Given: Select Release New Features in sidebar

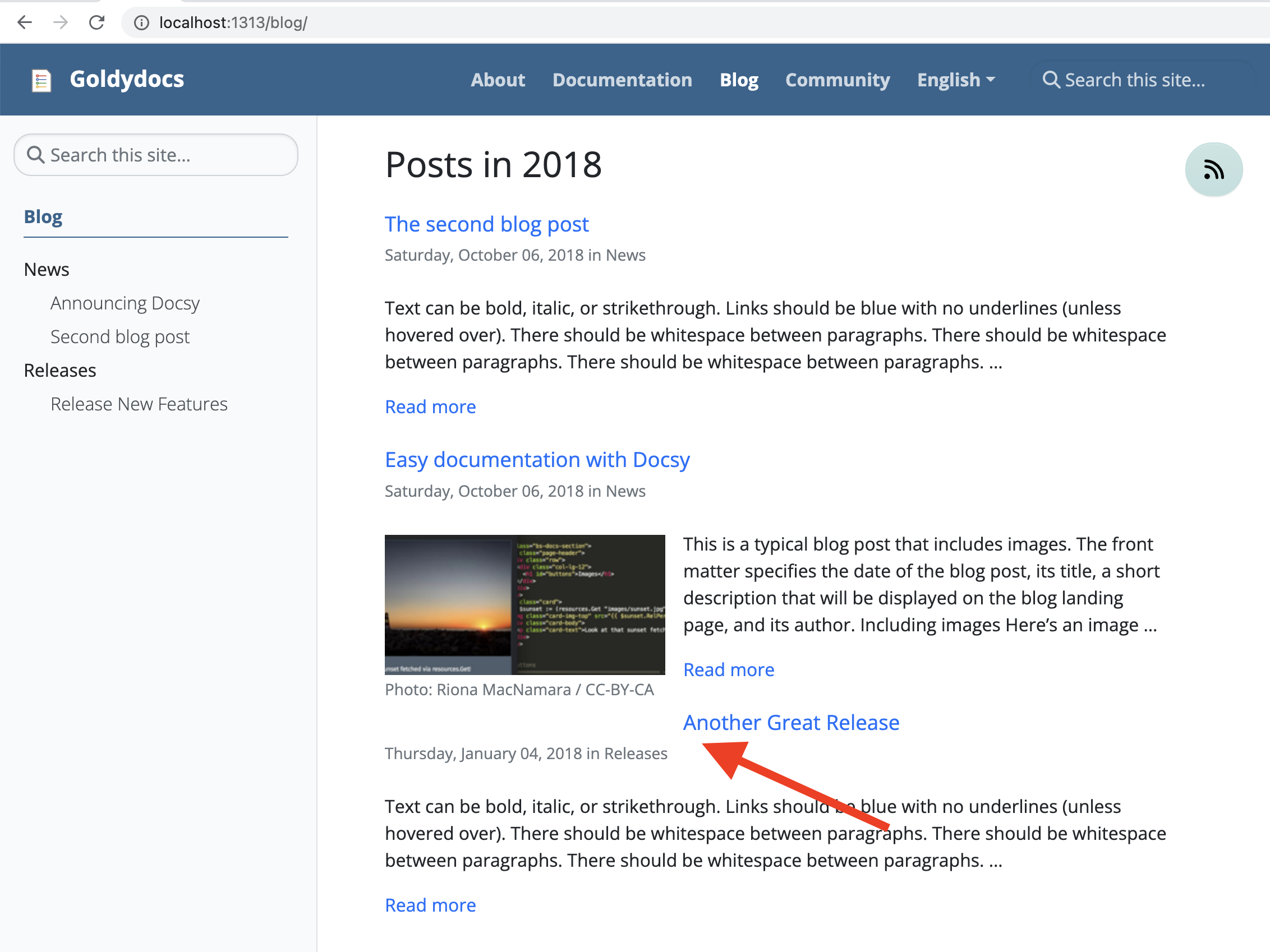Looking at the screenshot, I should point(139,404).
